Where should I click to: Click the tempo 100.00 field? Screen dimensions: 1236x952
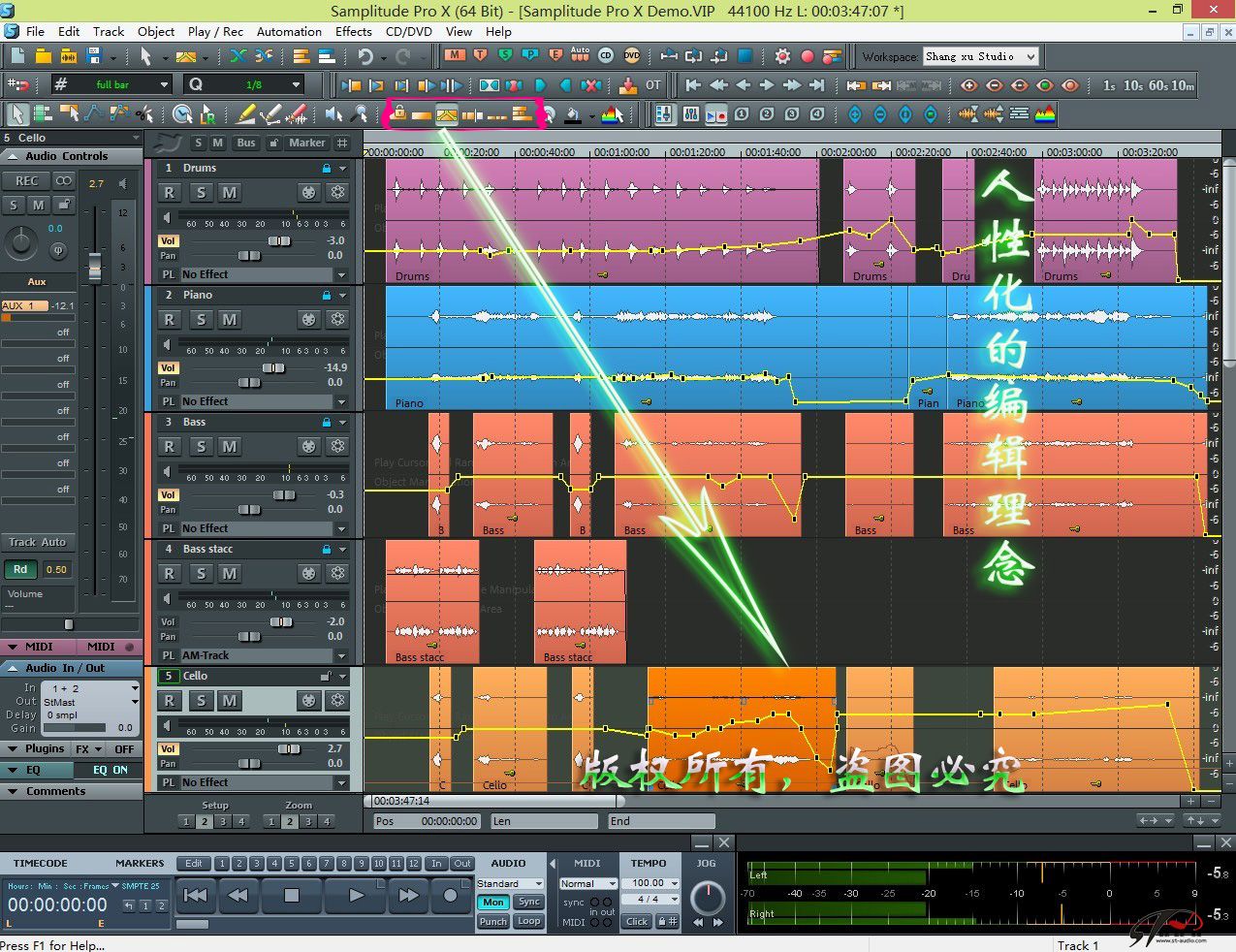[x=650, y=883]
